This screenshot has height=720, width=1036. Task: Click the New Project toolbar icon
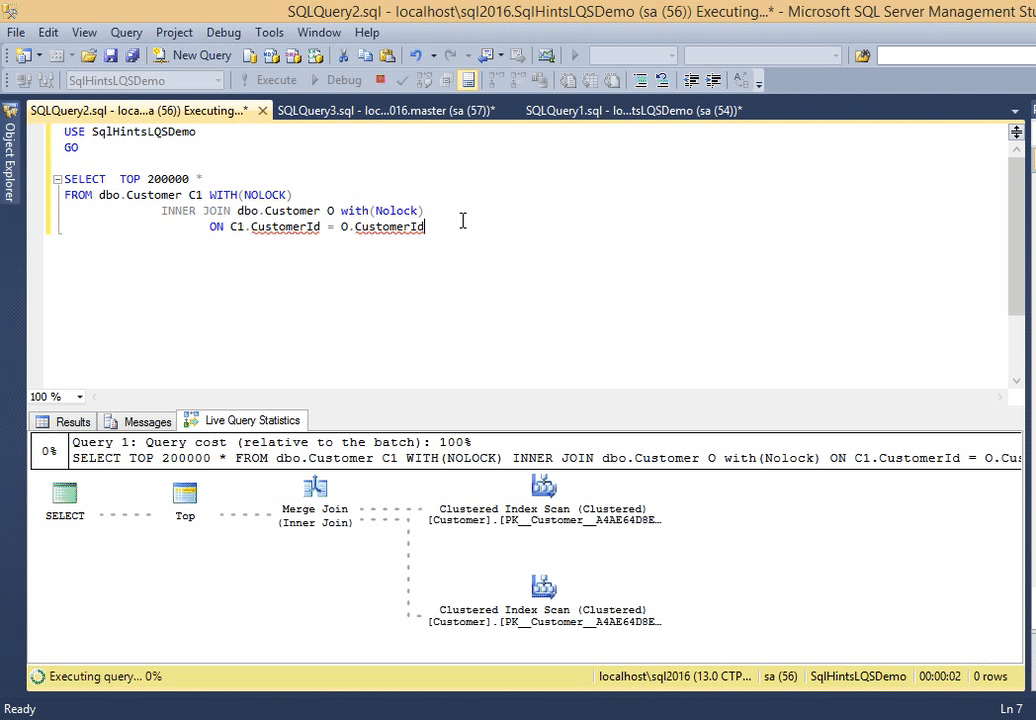click(23, 55)
